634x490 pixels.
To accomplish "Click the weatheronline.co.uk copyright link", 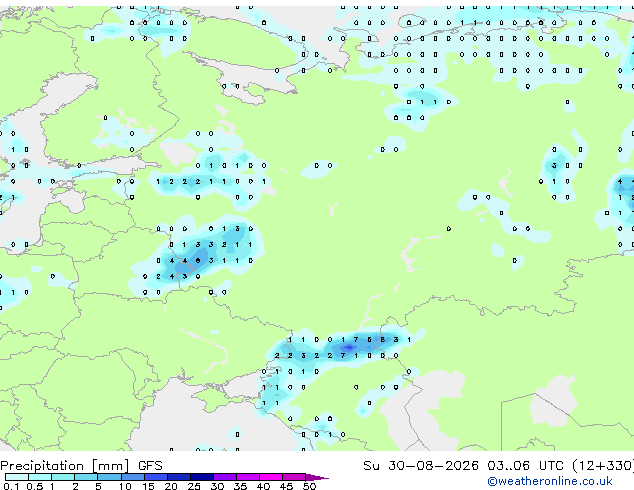I will click(550, 481).
